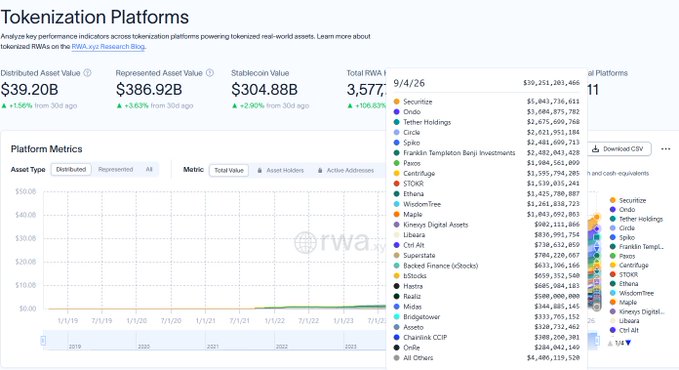Click the info icon beside Represented Asset Value

click(x=210, y=73)
